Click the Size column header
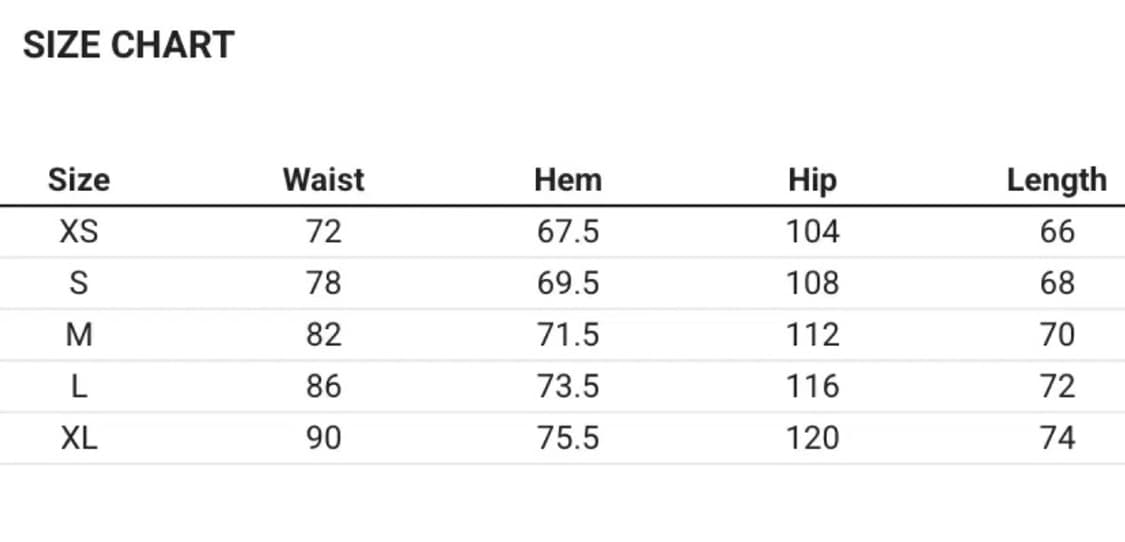1125x542 pixels. 79,180
